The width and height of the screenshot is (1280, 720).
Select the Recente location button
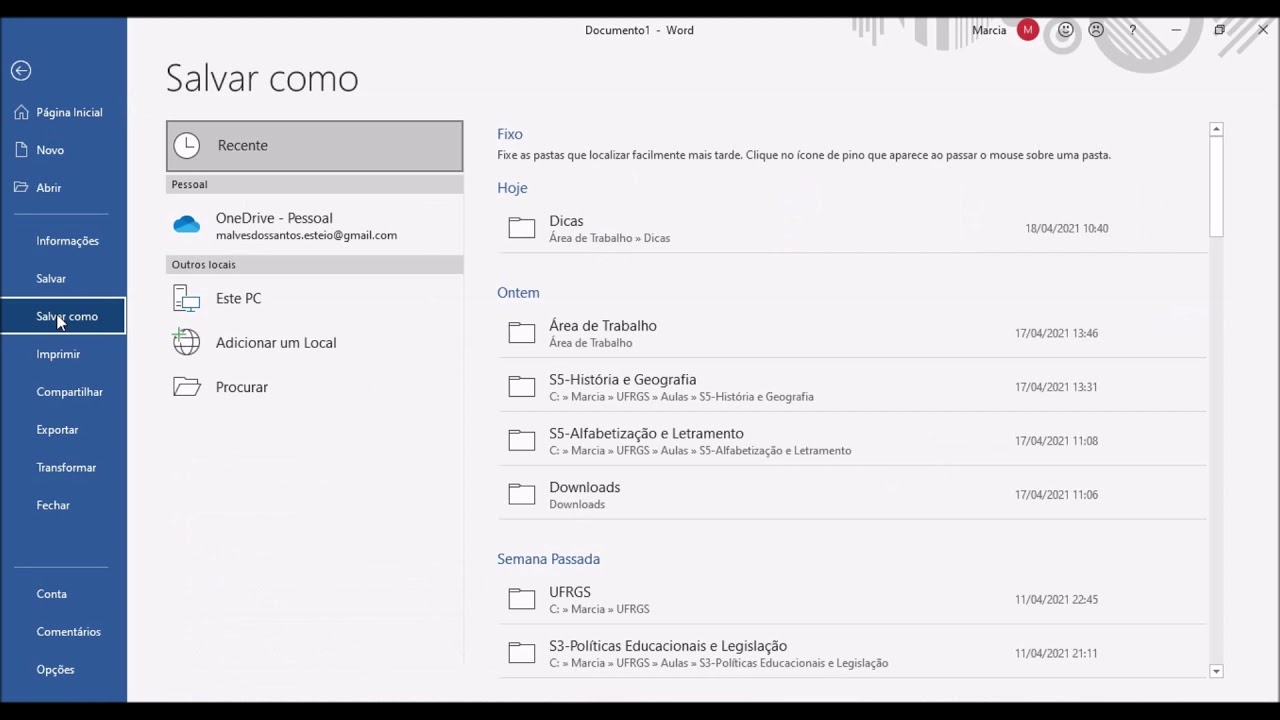coord(315,146)
